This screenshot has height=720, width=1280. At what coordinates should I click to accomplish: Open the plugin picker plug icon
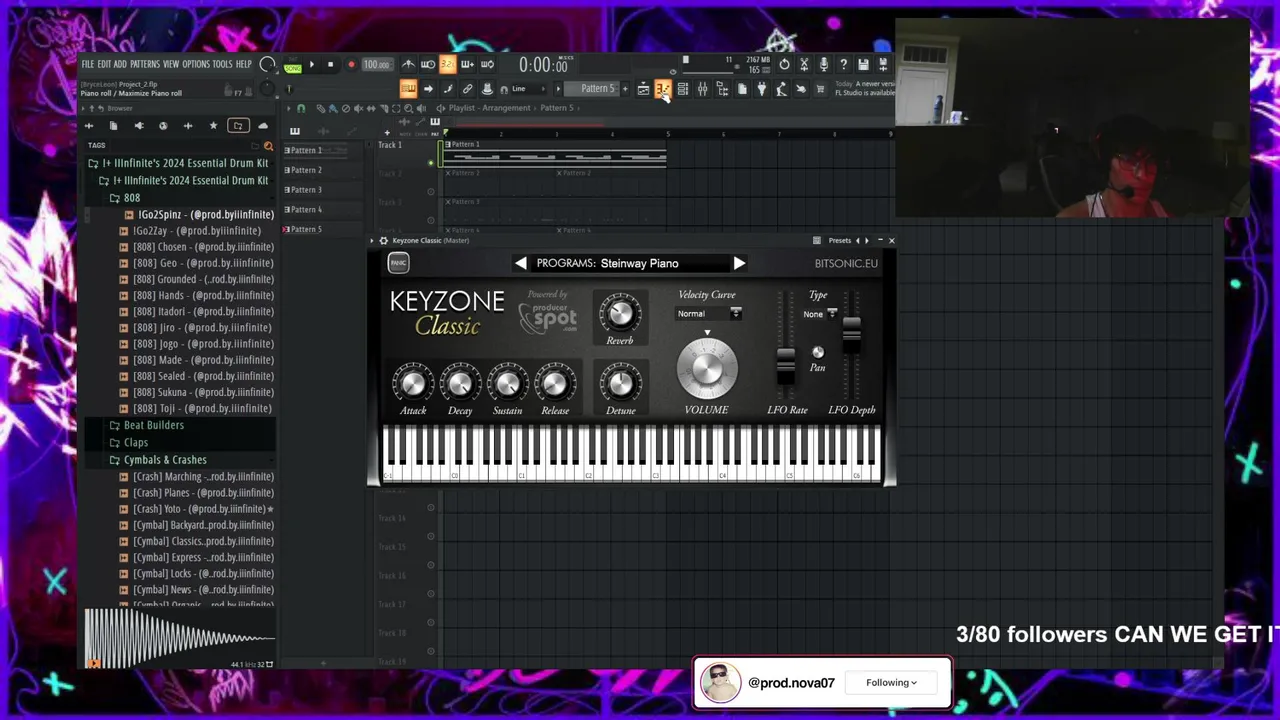761,90
